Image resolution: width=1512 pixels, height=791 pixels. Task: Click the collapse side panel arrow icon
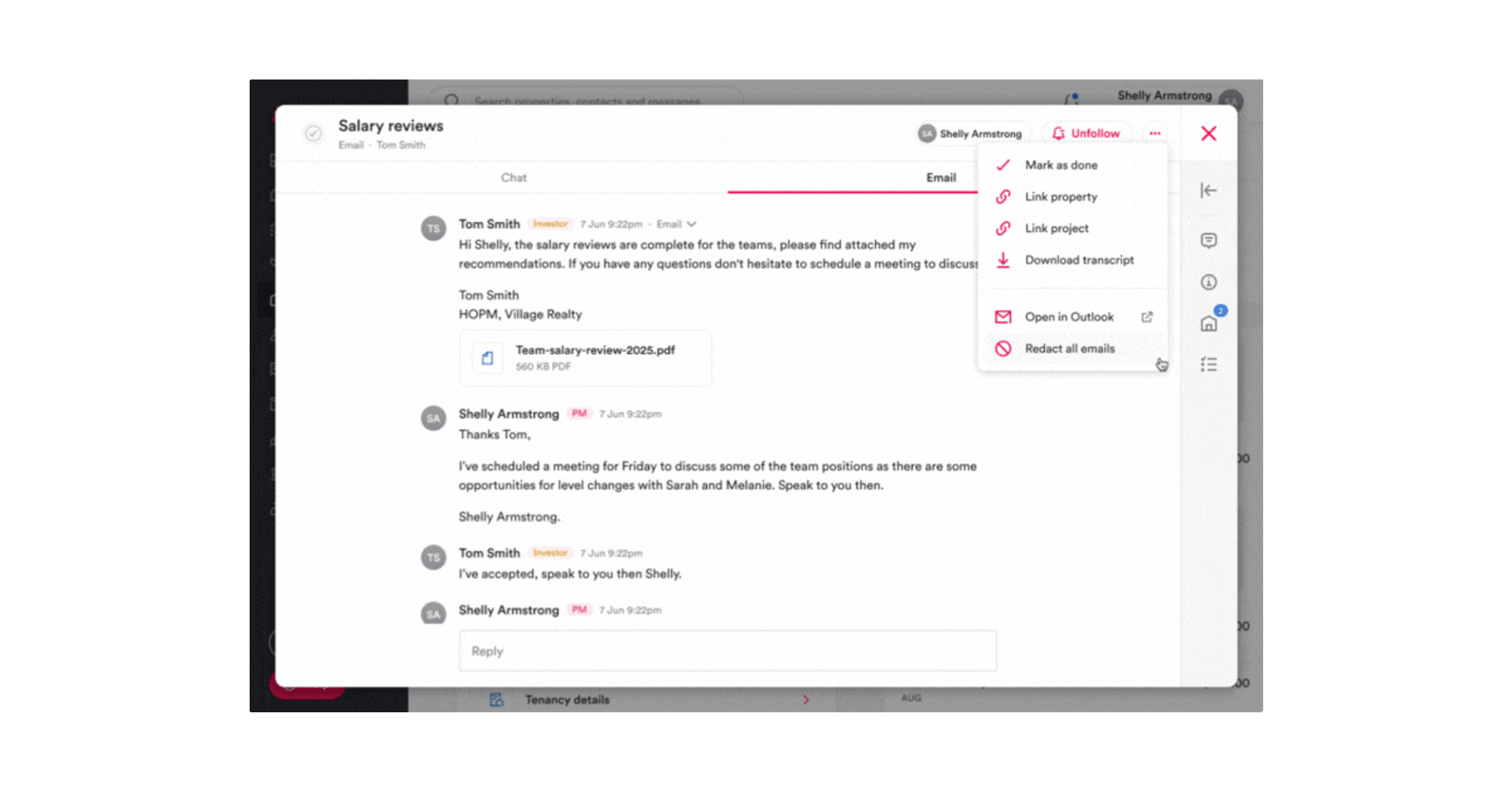coord(1208,190)
